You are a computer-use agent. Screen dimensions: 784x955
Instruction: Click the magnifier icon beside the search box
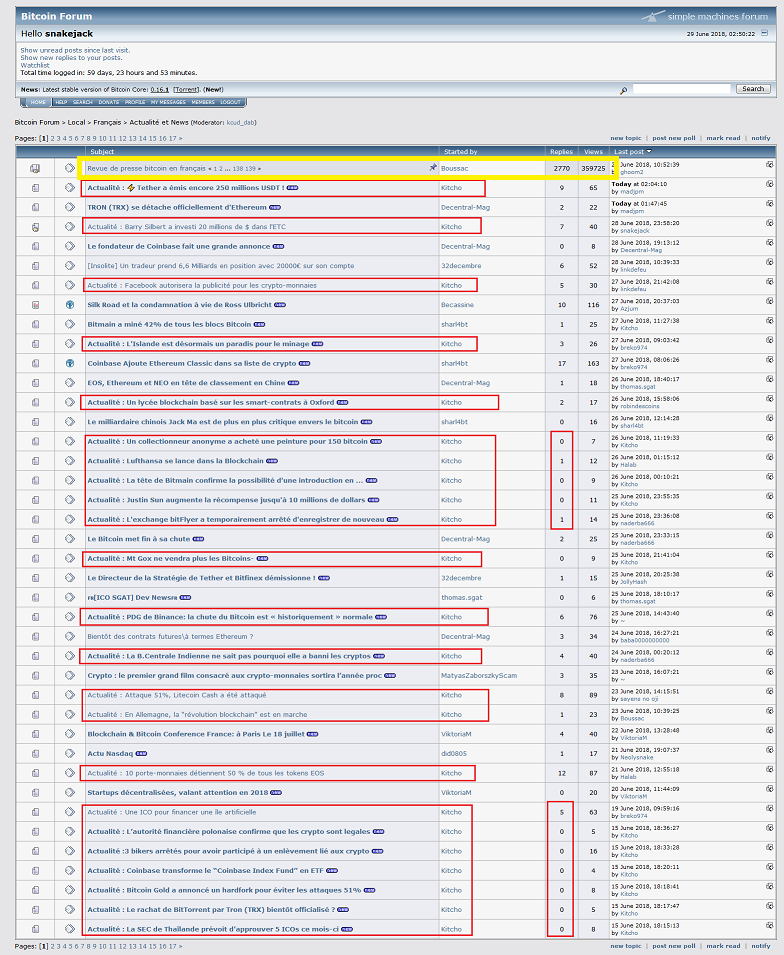(623, 90)
